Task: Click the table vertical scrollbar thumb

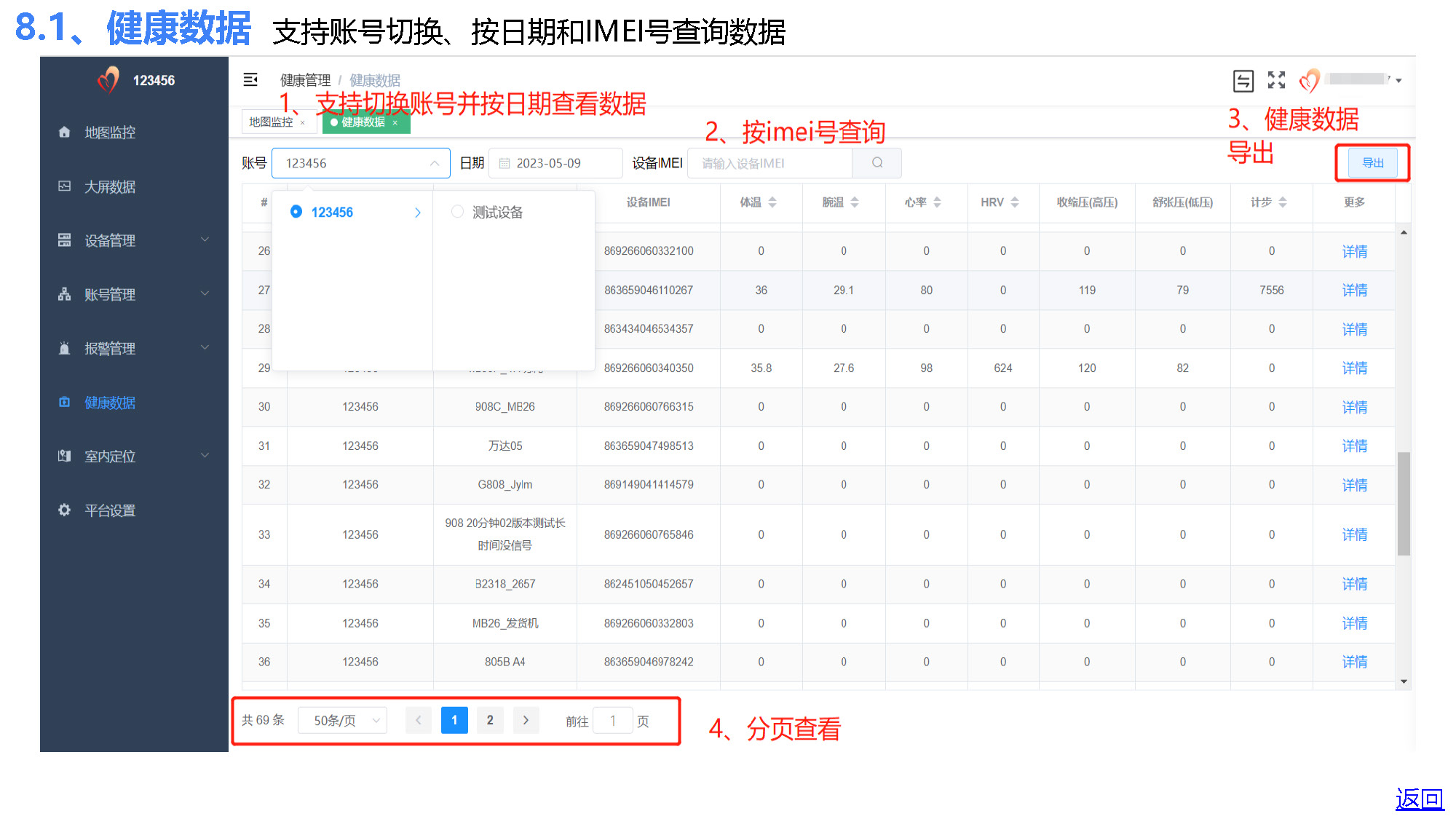Action: point(1404,502)
